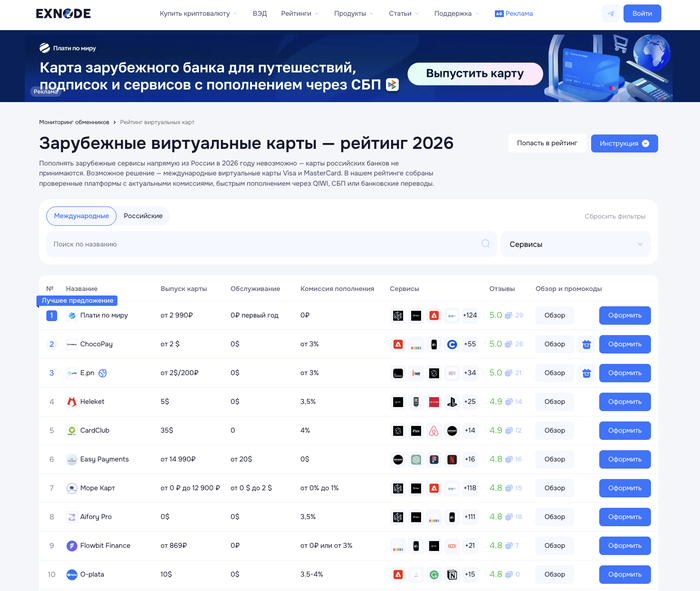Click the Telegram icon in the header
The image size is (700, 591).
610,14
